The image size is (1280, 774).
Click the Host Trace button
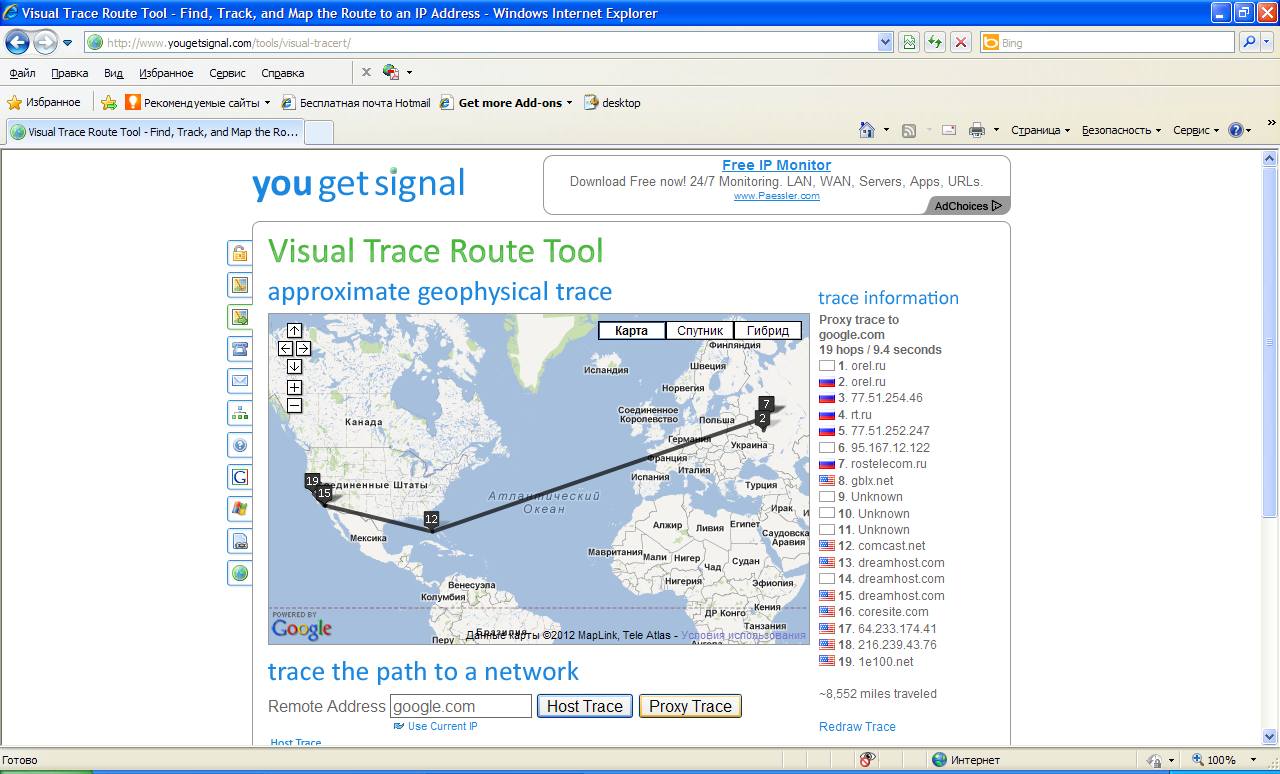click(x=585, y=706)
